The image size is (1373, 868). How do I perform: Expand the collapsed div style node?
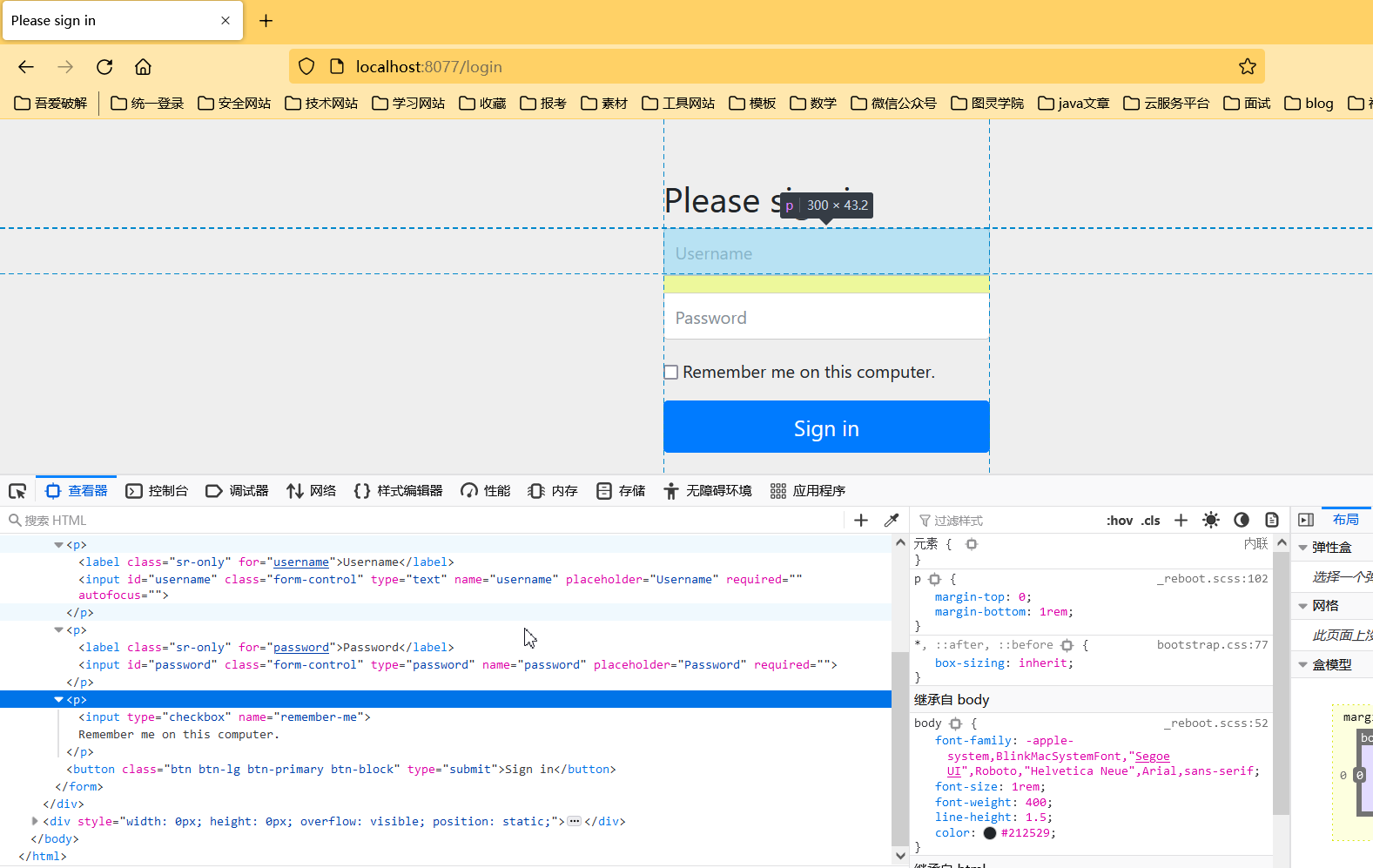click(x=35, y=821)
